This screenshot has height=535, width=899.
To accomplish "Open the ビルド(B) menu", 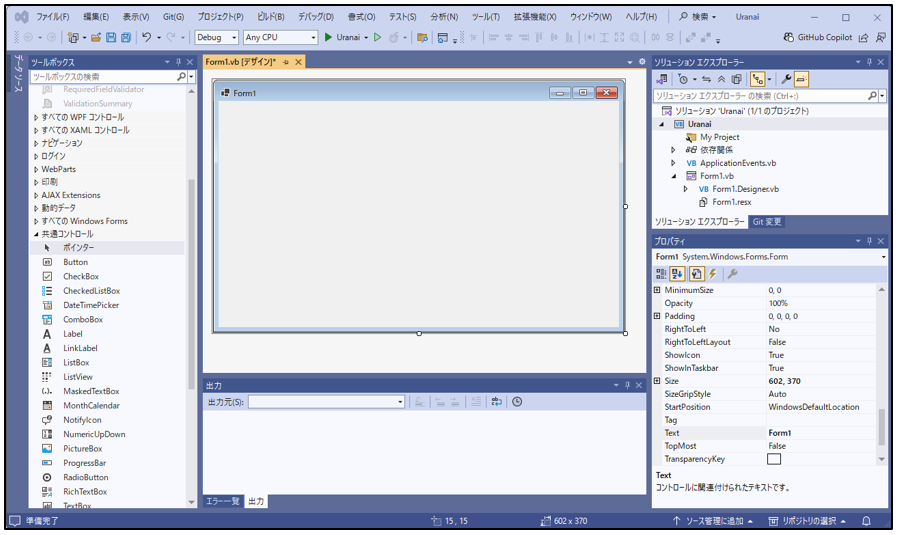I will (x=270, y=17).
